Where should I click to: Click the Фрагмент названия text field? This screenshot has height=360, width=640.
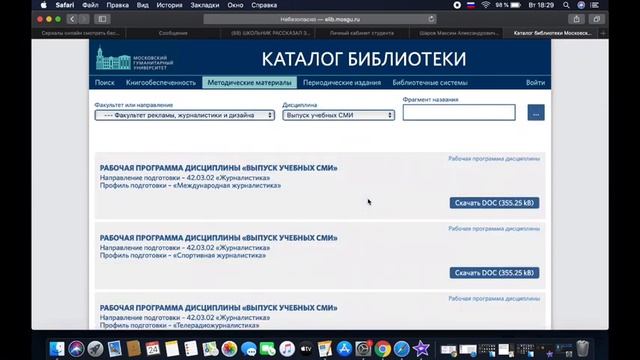pyautogui.click(x=459, y=112)
